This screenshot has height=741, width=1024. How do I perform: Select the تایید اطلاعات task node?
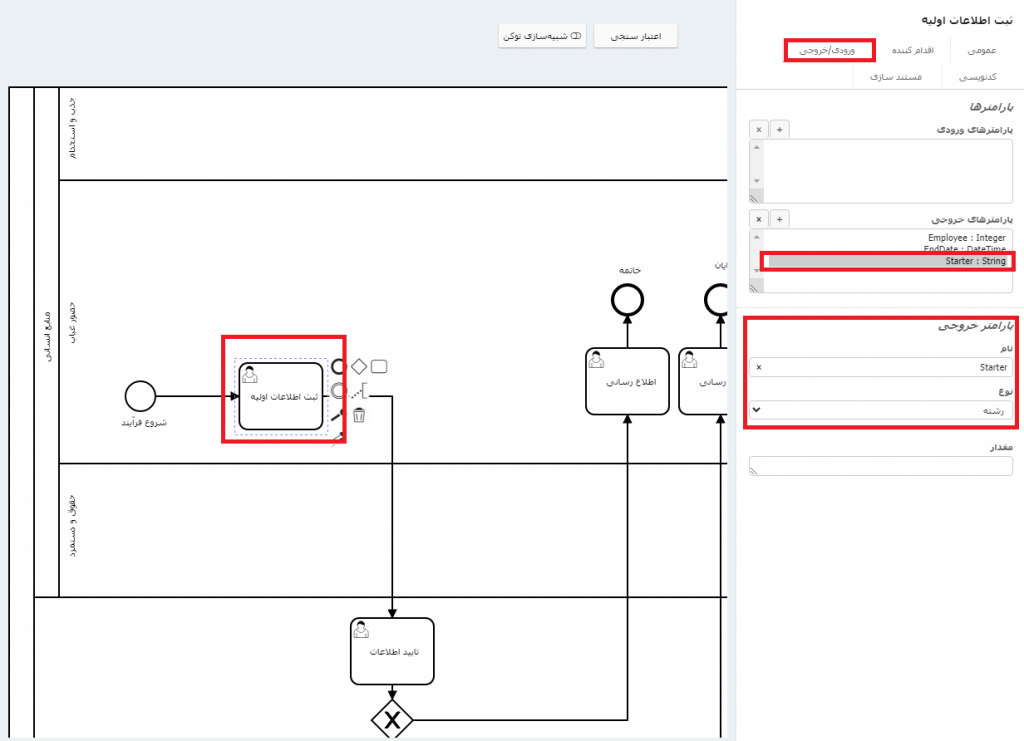(392, 651)
